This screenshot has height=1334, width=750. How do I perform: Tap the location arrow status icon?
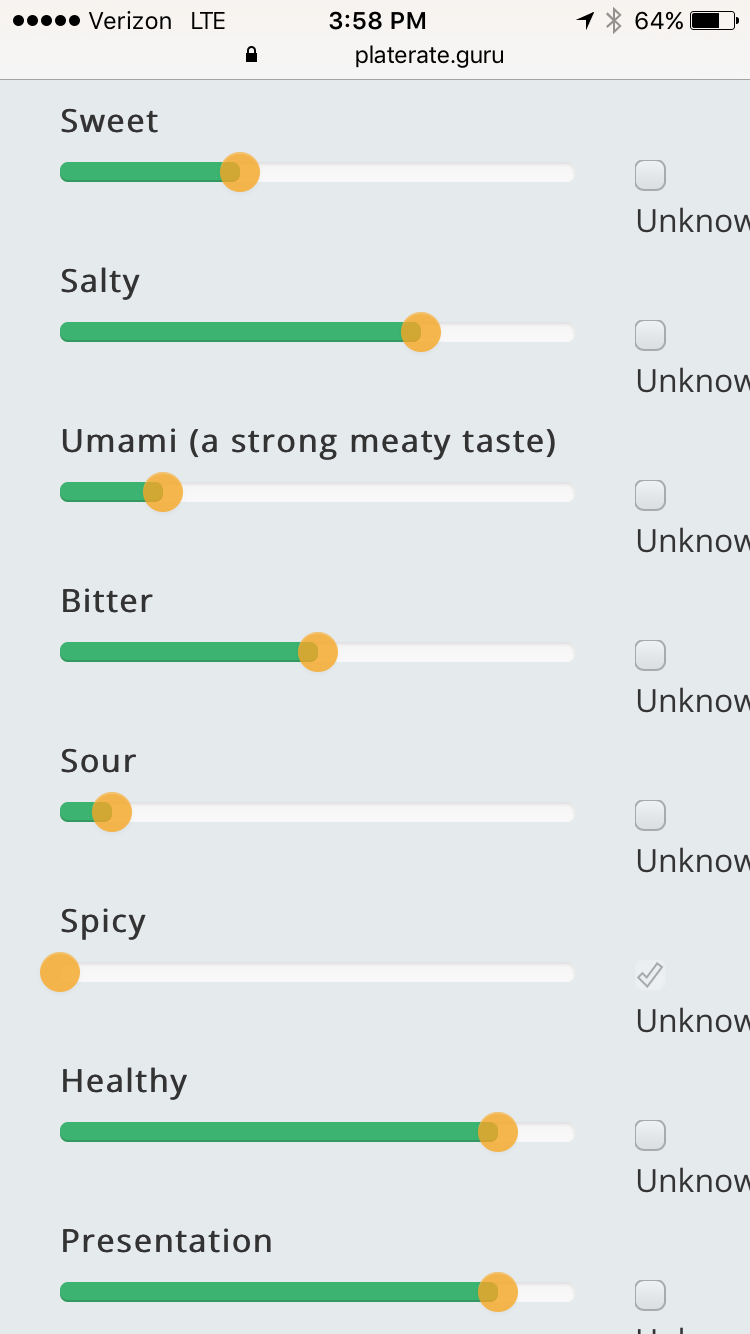pyautogui.click(x=584, y=21)
